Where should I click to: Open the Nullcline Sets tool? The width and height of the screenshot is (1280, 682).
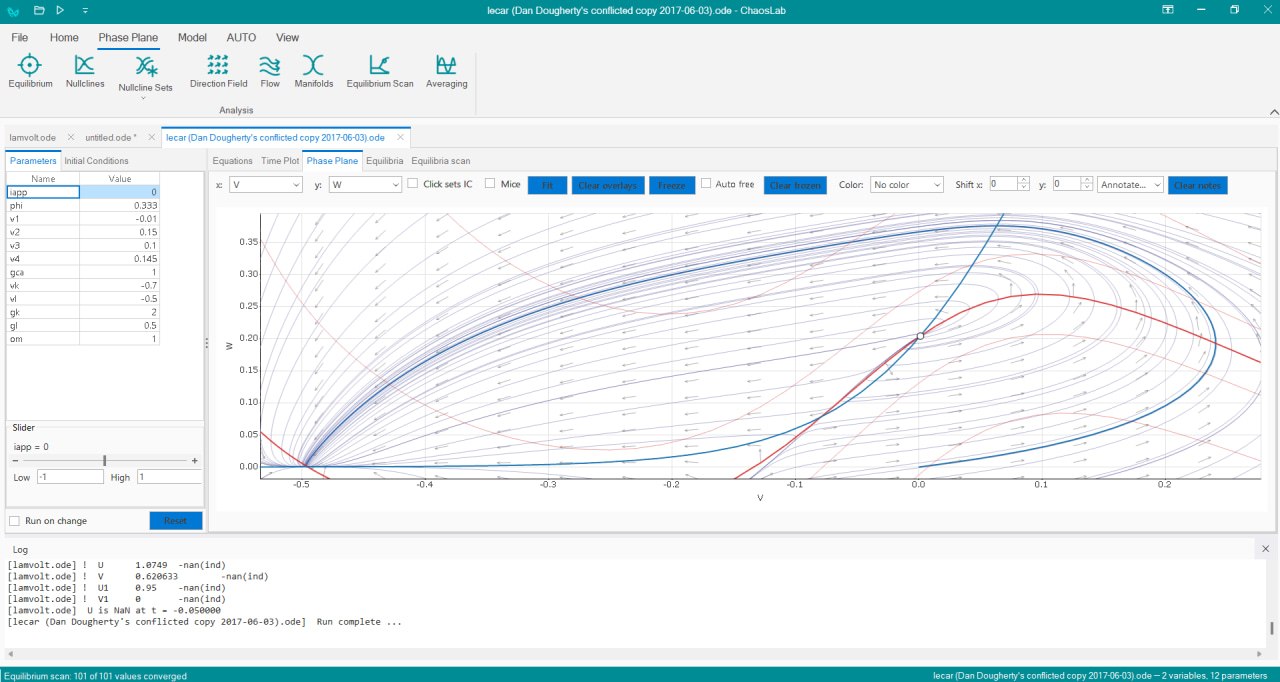point(146,72)
